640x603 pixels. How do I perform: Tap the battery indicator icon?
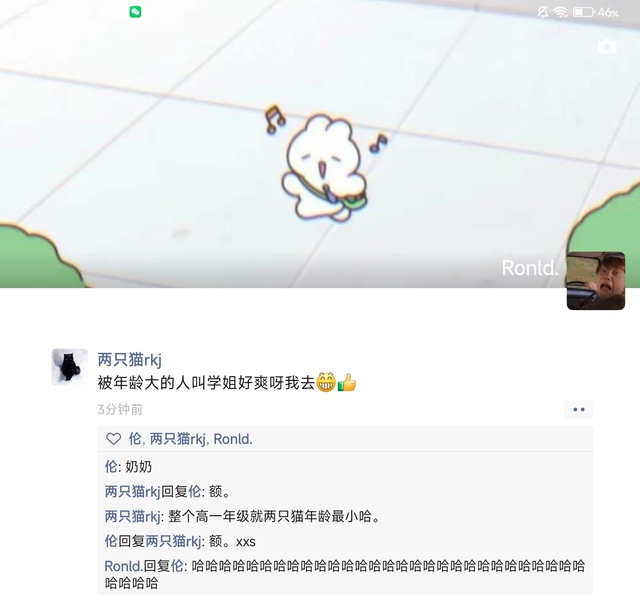(x=583, y=12)
